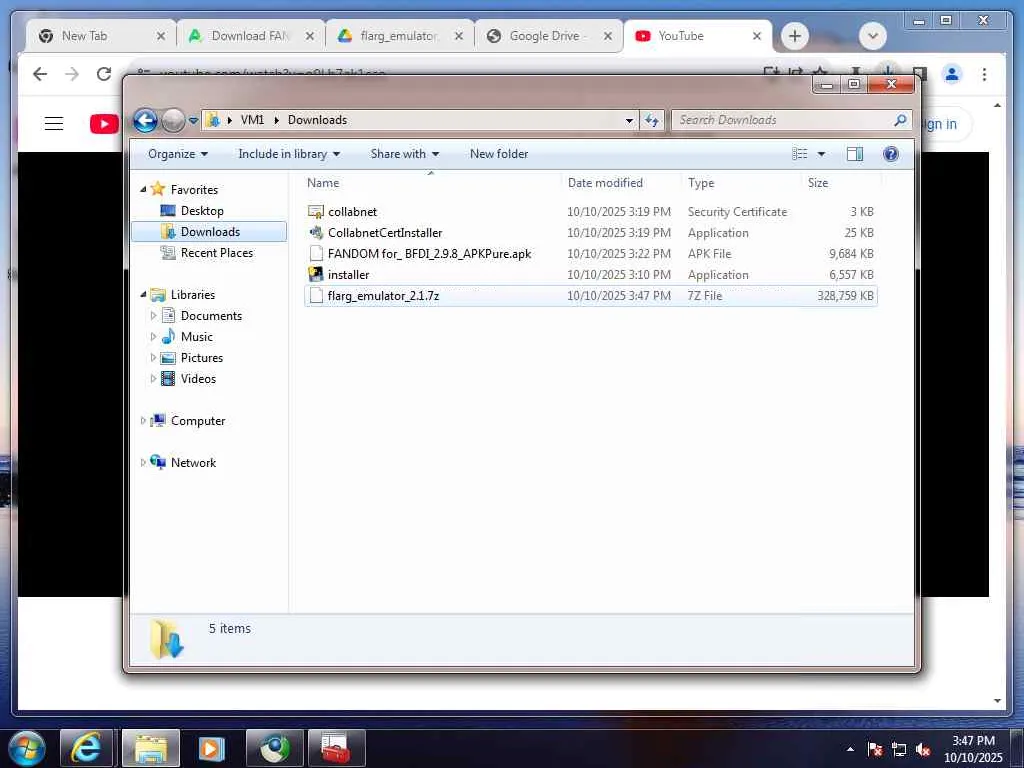Image resolution: width=1024 pixels, height=768 pixels.
Task: Select the FANDOM for_BFDI_2.9.8_APKPure.apk file
Action: click(x=429, y=254)
